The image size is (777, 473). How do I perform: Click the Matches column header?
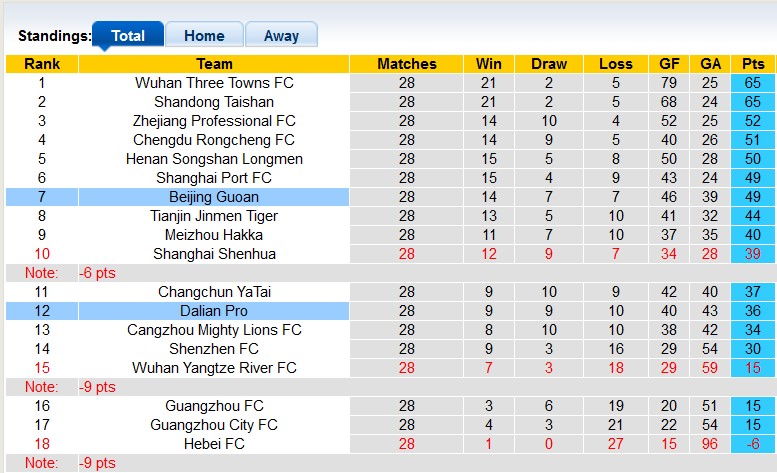407,64
